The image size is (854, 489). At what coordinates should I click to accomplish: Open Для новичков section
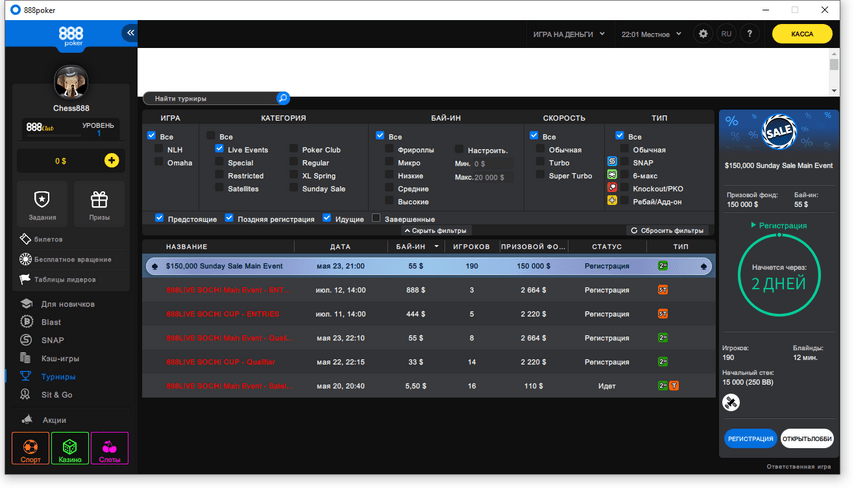click(x=68, y=304)
